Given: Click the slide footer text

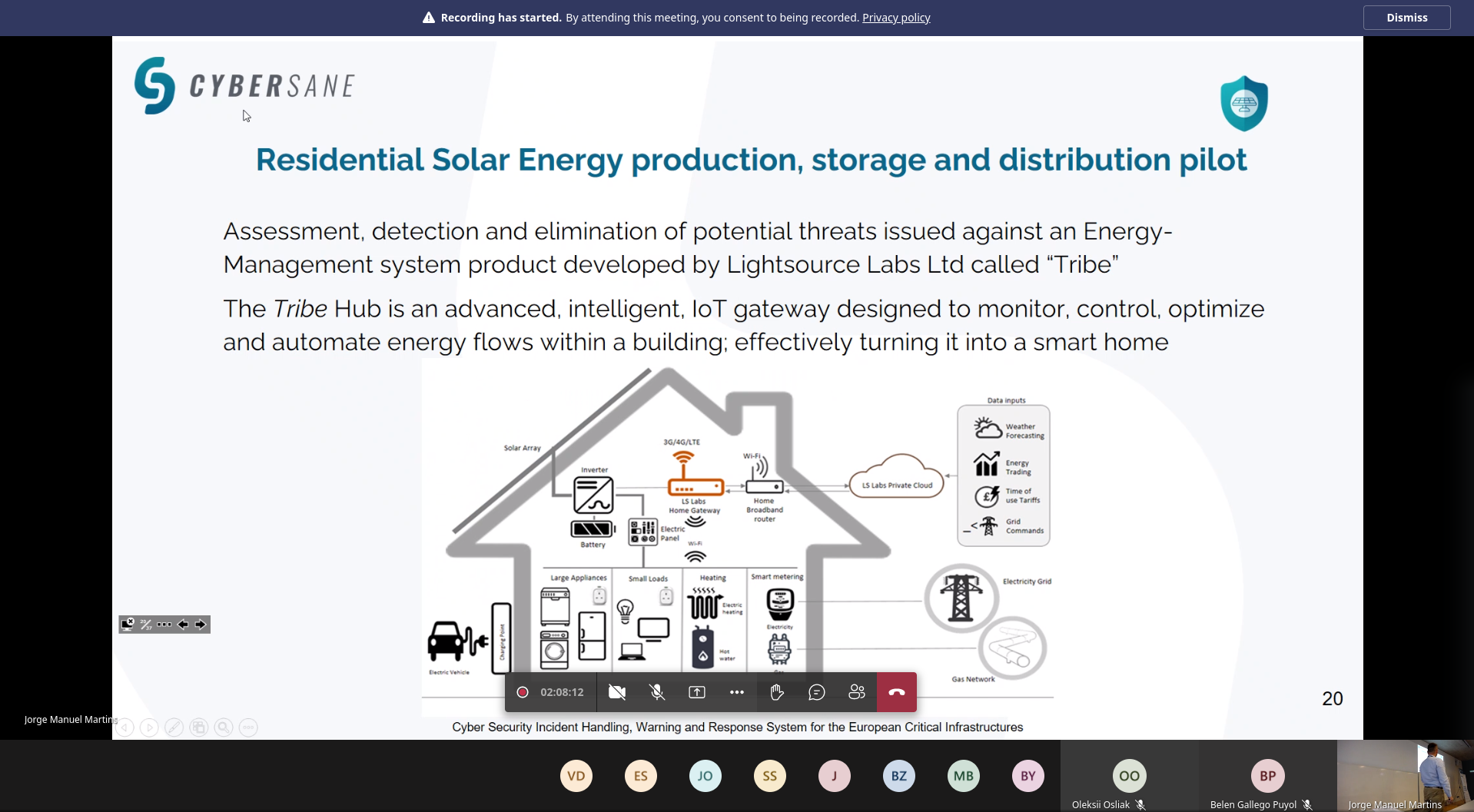Looking at the screenshot, I should click(738, 727).
